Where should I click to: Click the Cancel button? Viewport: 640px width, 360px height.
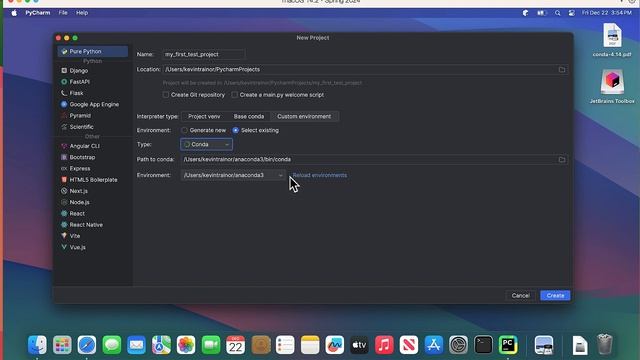520,296
